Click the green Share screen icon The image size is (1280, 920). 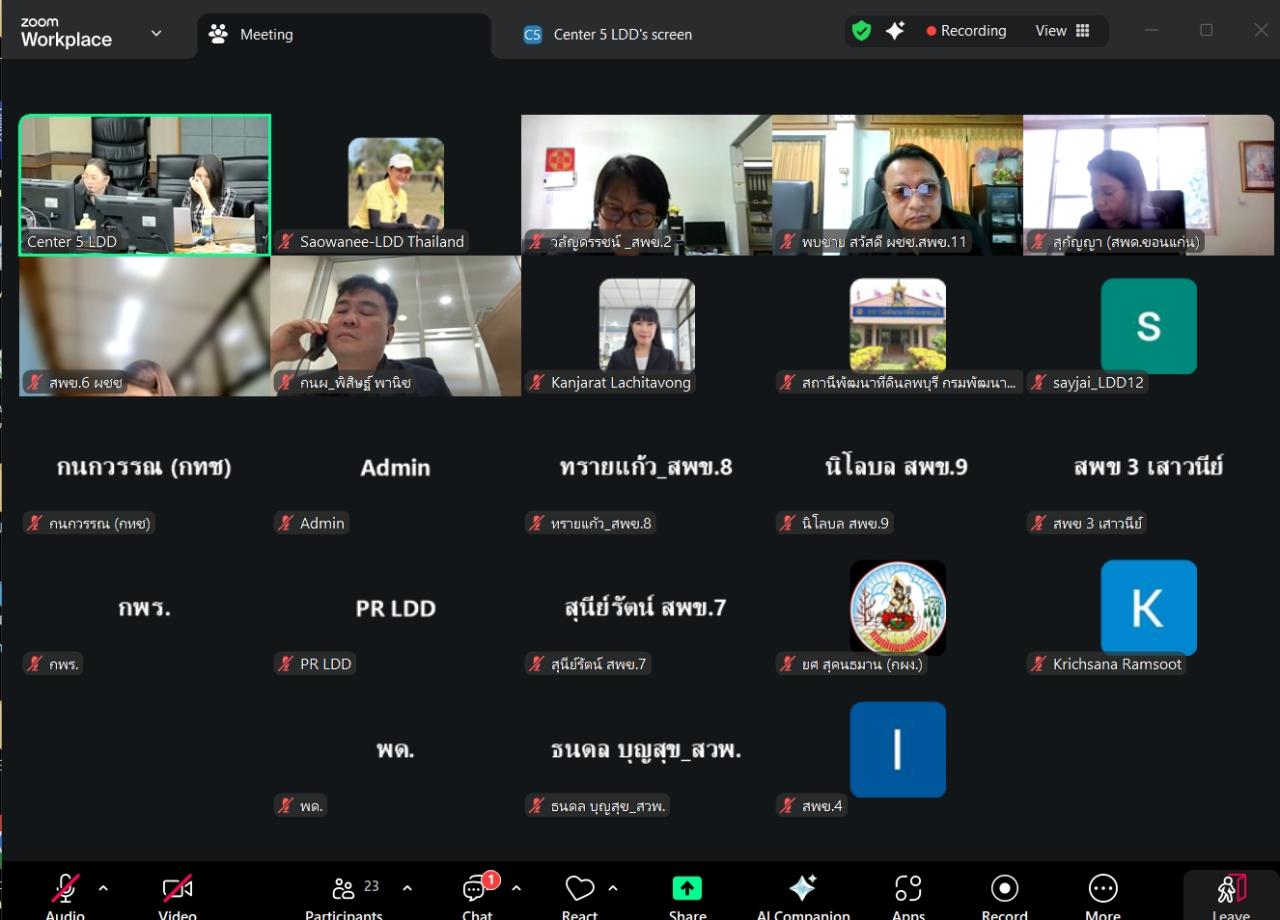pos(687,890)
